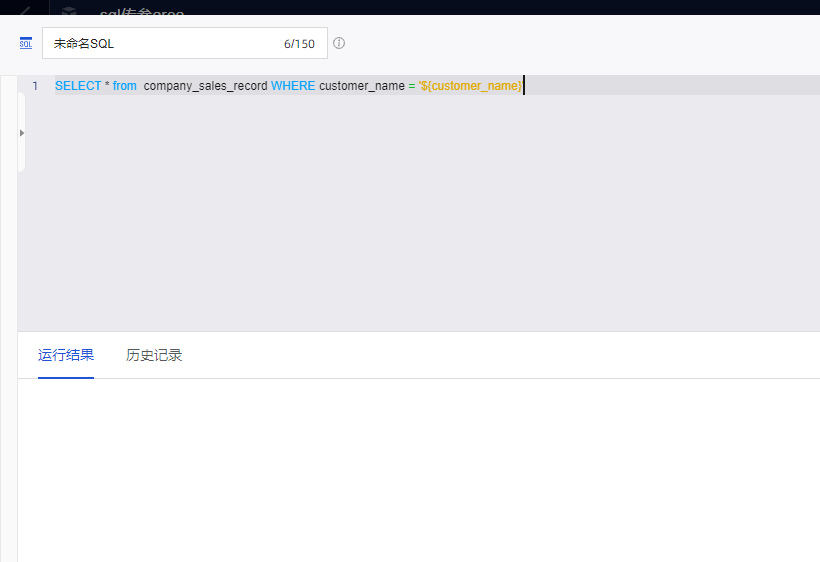The image size is (820, 562).
Task: Click the SQL icon beside the name field
Action: (26, 44)
